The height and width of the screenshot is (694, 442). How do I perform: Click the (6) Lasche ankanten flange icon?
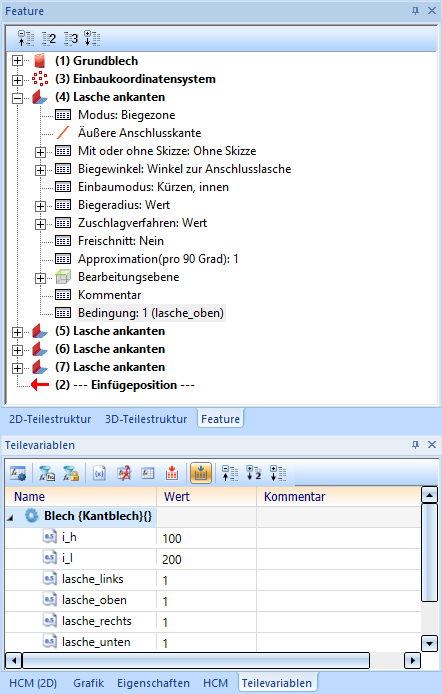[x=40, y=349]
